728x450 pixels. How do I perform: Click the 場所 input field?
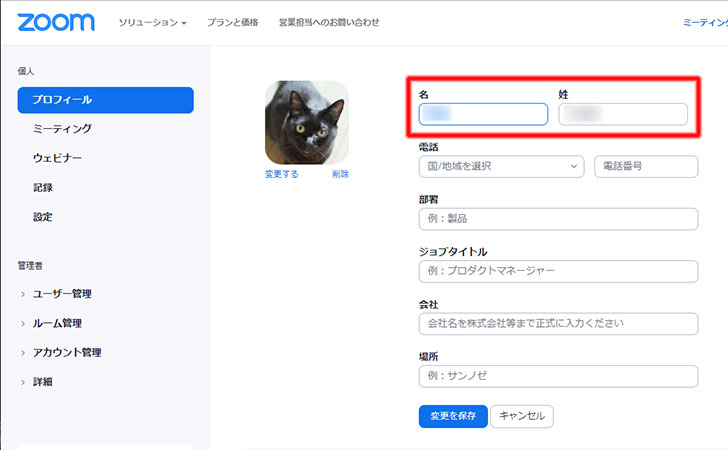tap(558, 376)
